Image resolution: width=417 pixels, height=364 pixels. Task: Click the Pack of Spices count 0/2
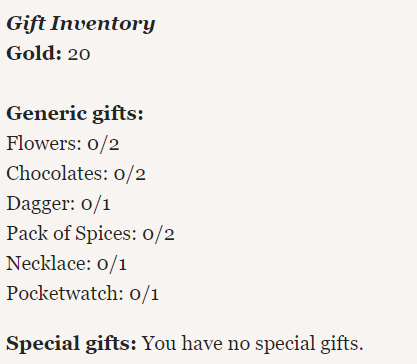[158, 234]
